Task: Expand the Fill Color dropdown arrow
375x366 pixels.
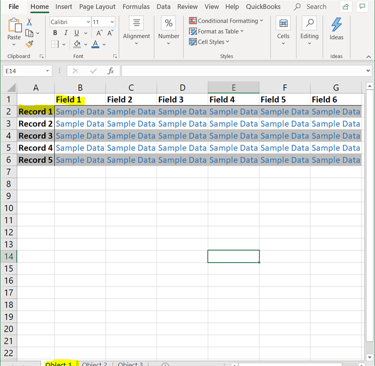Action: (86, 44)
